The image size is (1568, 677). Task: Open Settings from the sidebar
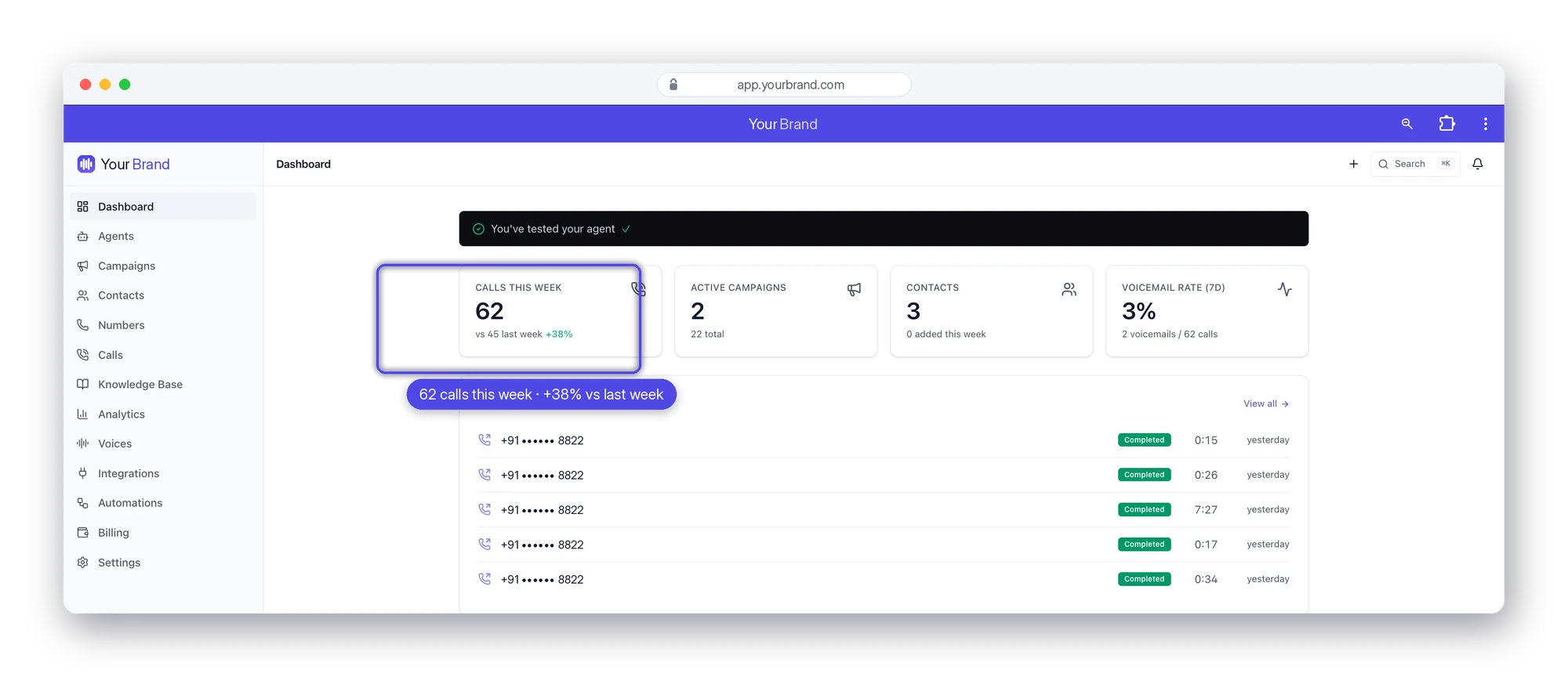click(x=163, y=563)
